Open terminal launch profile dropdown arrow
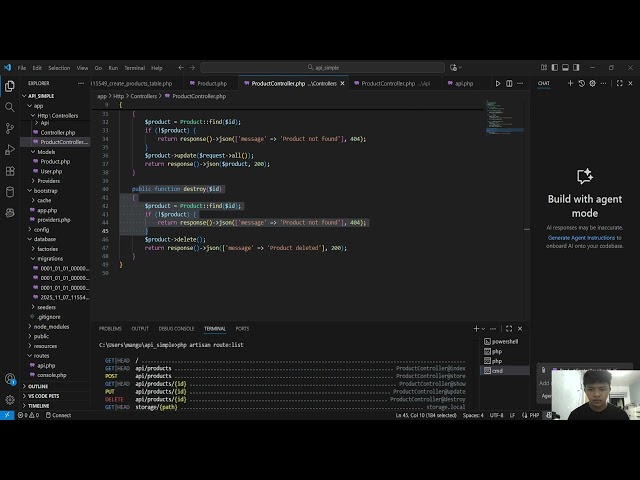Image resolution: width=640 pixels, height=480 pixels. tap(484, 329)
